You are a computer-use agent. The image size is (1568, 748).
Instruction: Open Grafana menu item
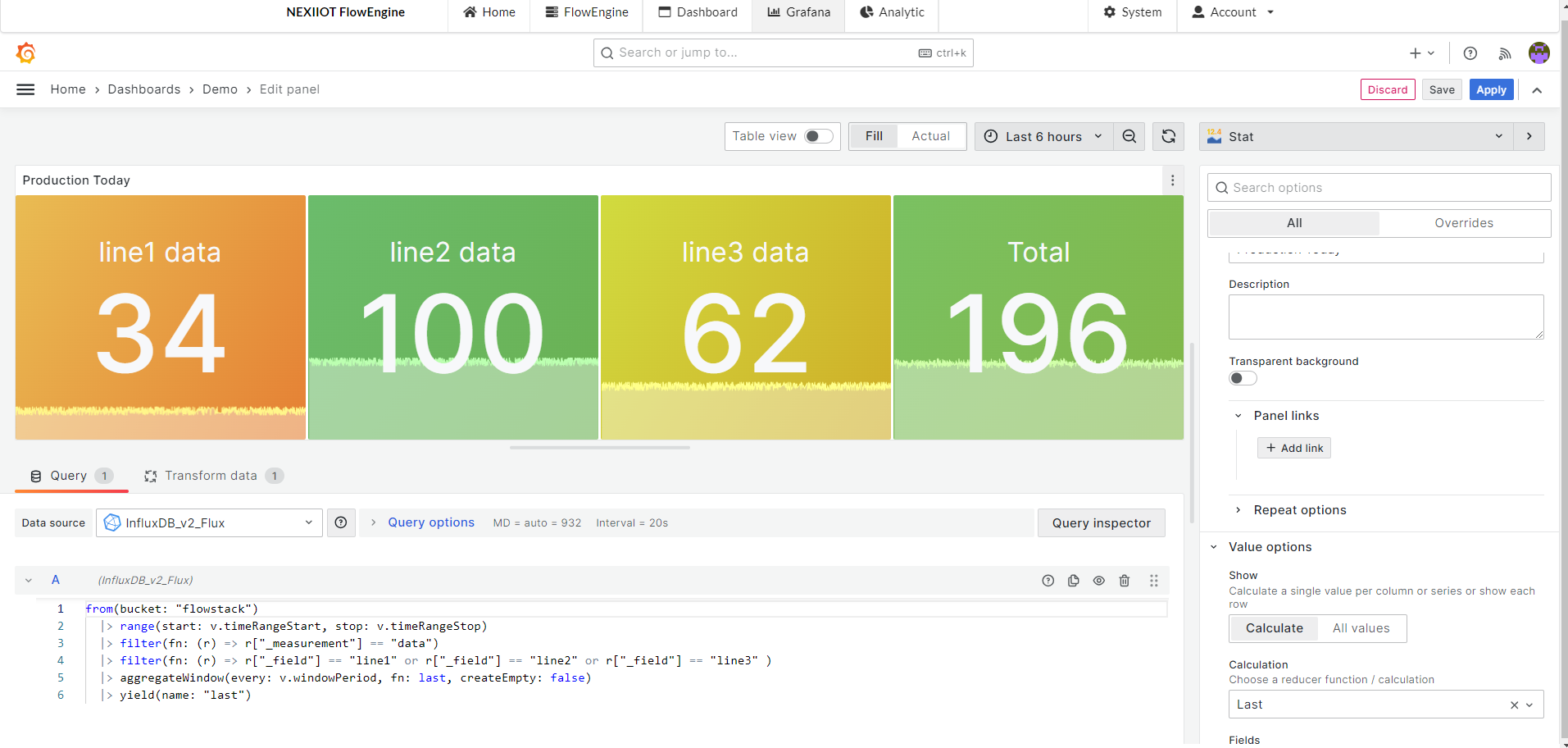point(799,12)
